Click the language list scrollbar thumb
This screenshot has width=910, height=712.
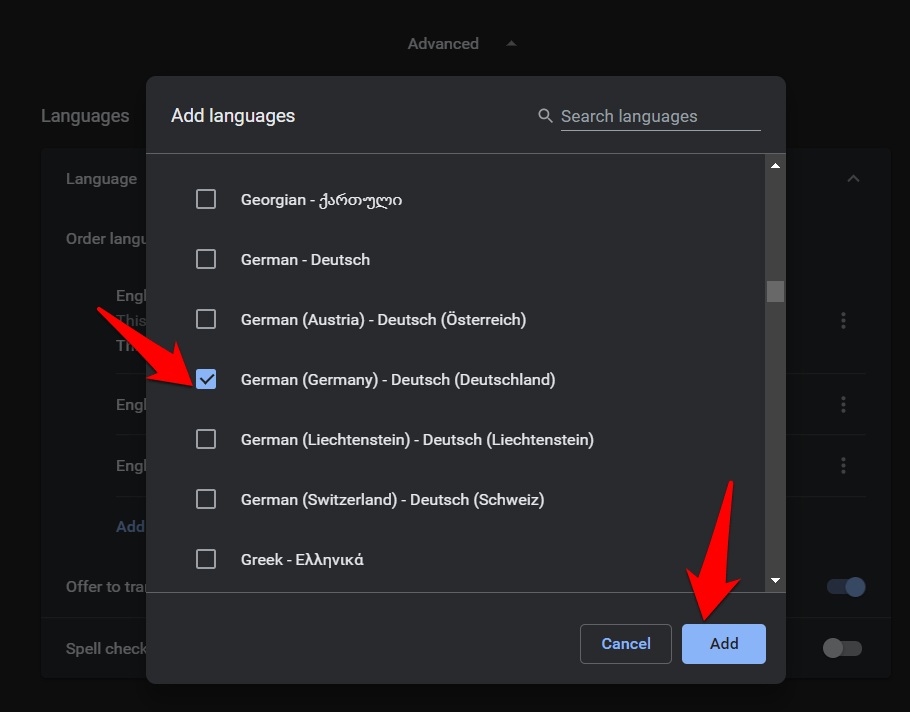click(775, 291)
